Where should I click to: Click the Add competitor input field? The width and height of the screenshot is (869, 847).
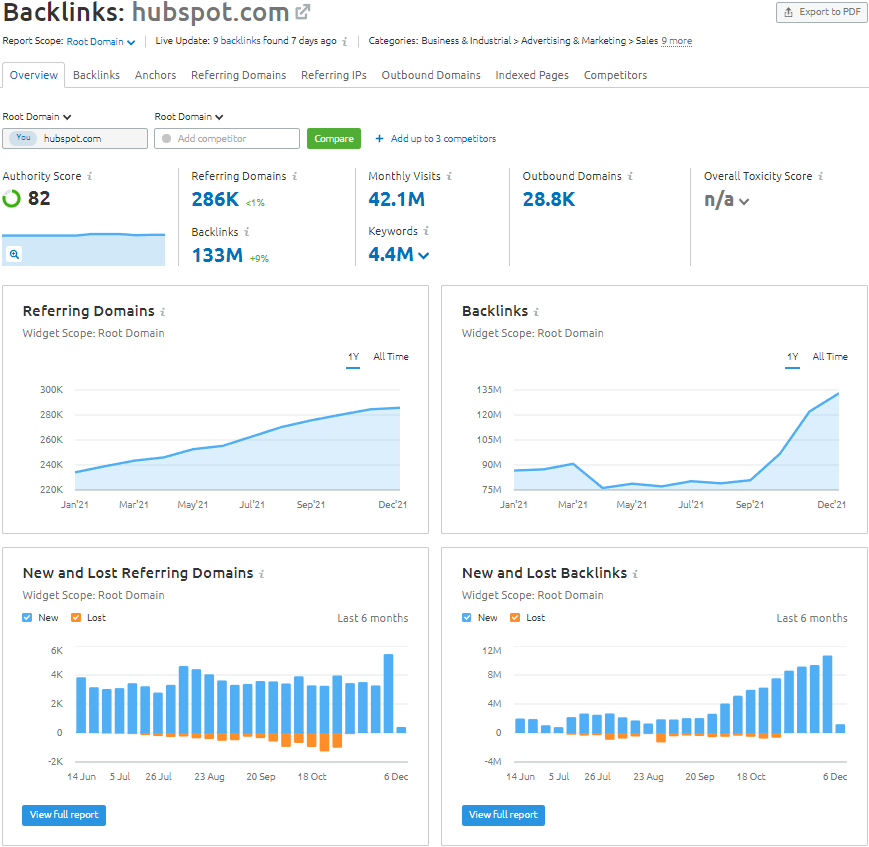tap(227, 139)
